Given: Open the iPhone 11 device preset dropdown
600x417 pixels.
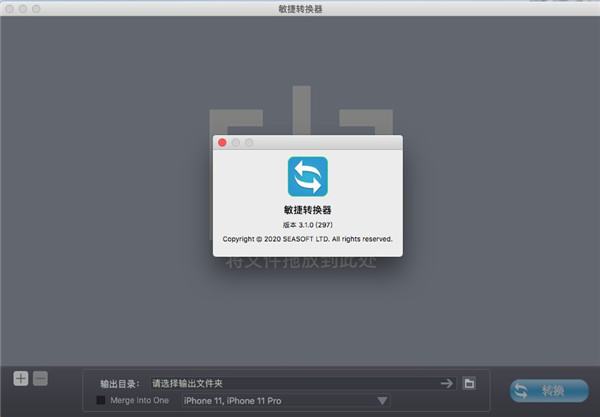Looking at the screenshot, I should coord(286,401).
